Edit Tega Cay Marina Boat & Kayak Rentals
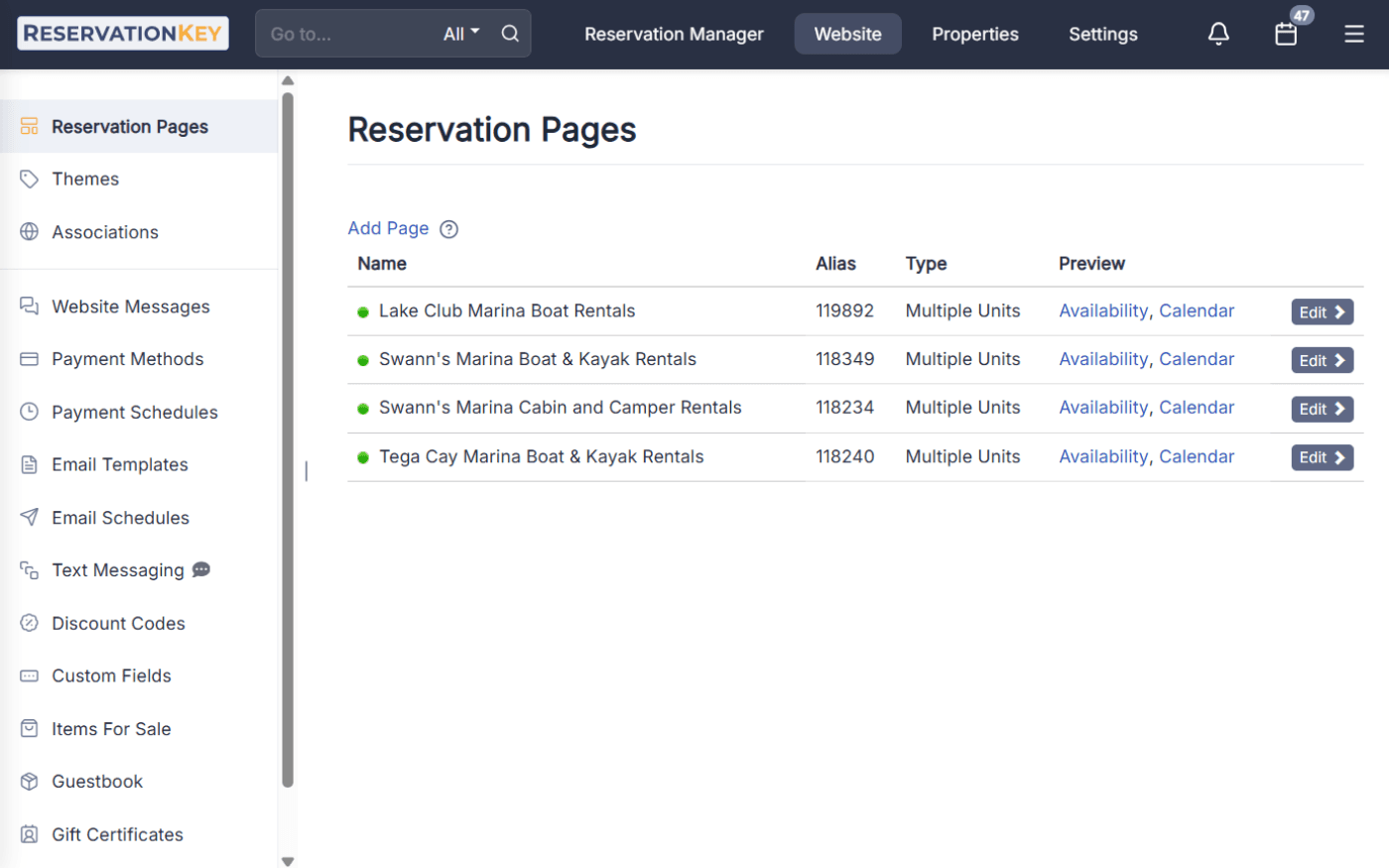The image size is (1389, 868). (1323, 457)
